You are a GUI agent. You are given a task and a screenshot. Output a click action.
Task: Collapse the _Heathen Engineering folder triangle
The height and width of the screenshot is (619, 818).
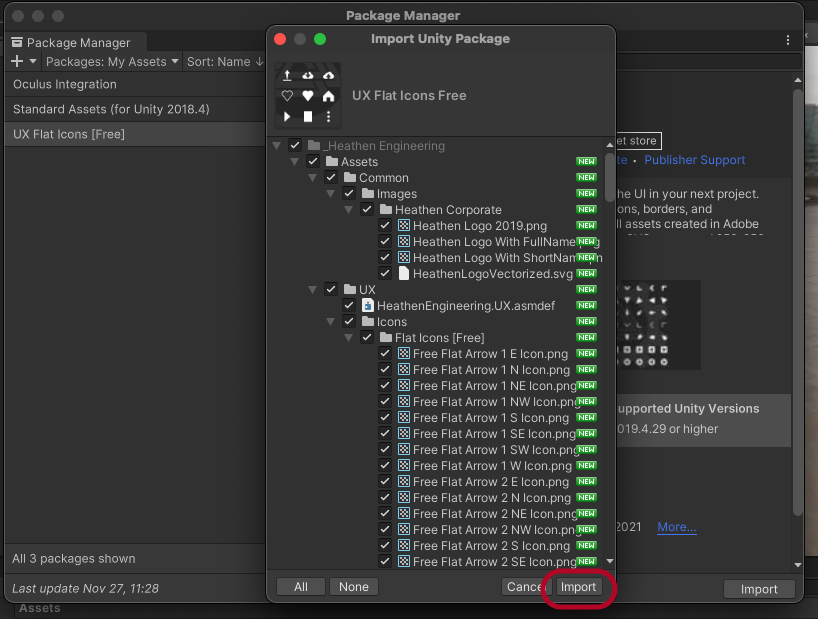point(276,146)
